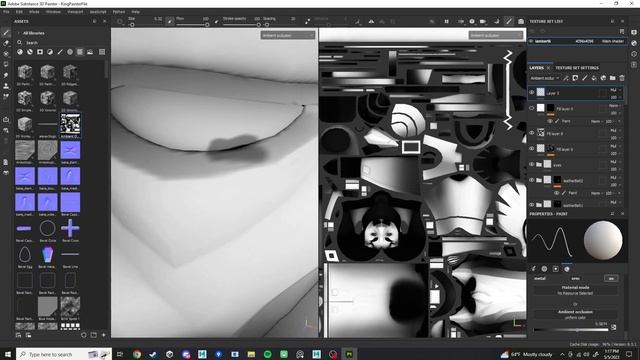Open the Python menu
Screen dimensions: 640x360
(119, 12)
